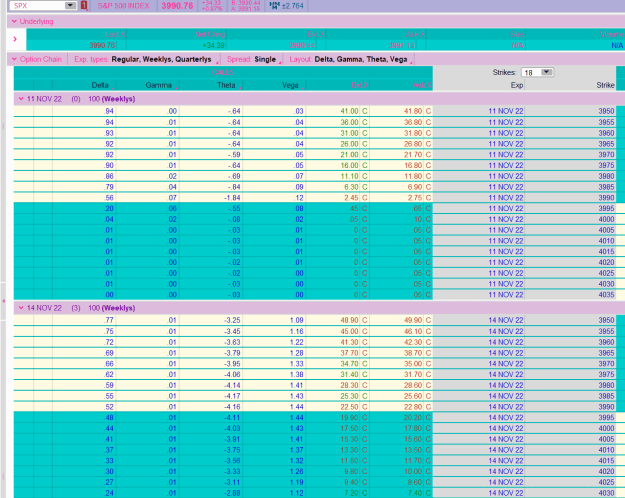
Task: Click bid 41.00 for 11 NOV 3950 call
Action: click(x=349, y=111)
